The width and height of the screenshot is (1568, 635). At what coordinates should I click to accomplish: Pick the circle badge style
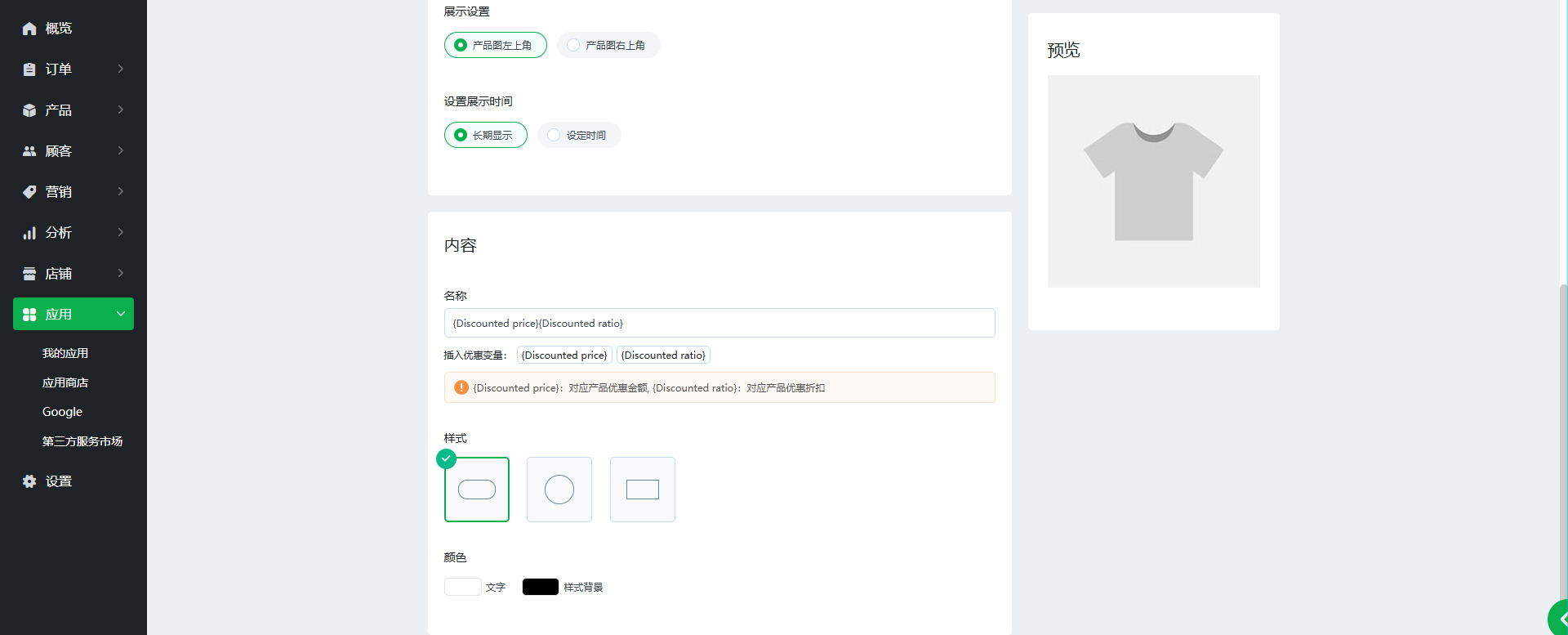tap(559, 490)
